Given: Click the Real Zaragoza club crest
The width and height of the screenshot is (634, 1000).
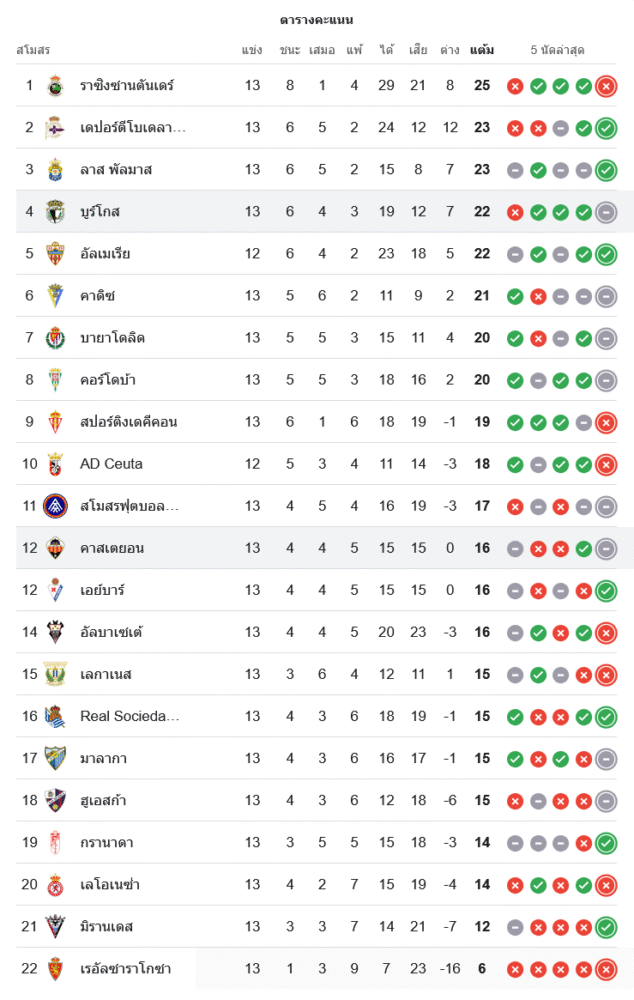Looking at the screenshot, I should tap(55, 968).
